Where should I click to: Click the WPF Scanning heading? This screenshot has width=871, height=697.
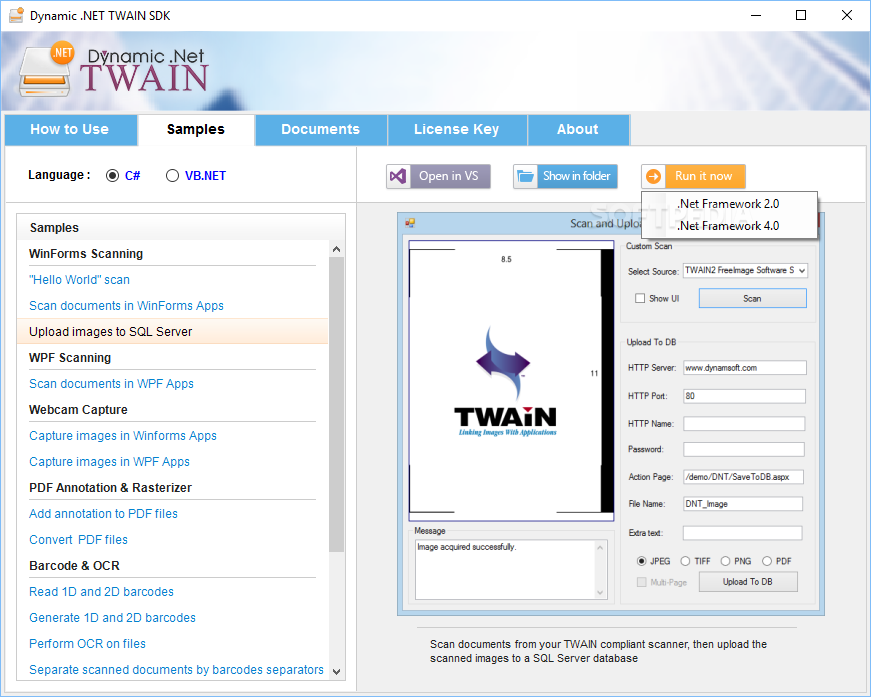pos(70,358)
